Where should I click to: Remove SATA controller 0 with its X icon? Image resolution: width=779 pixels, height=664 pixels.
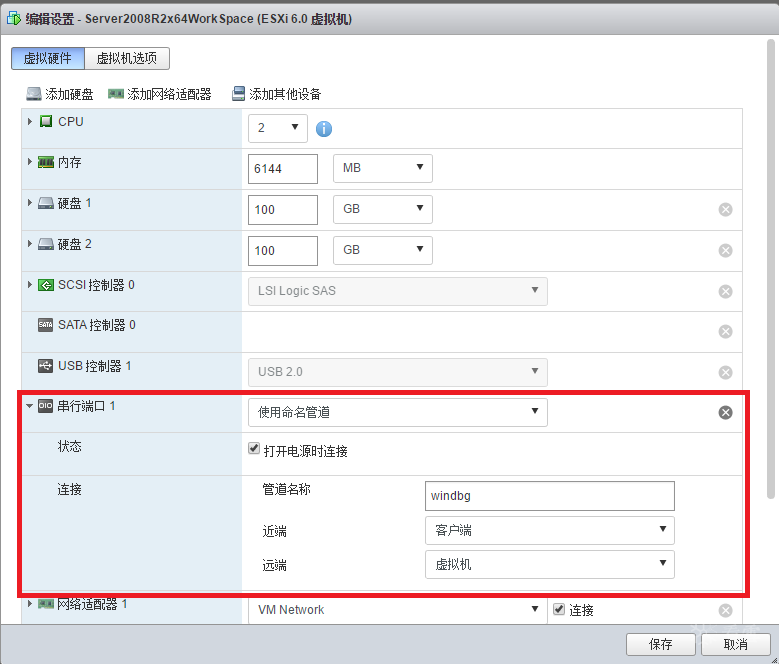pyautogui.click(x=725, y=331)
